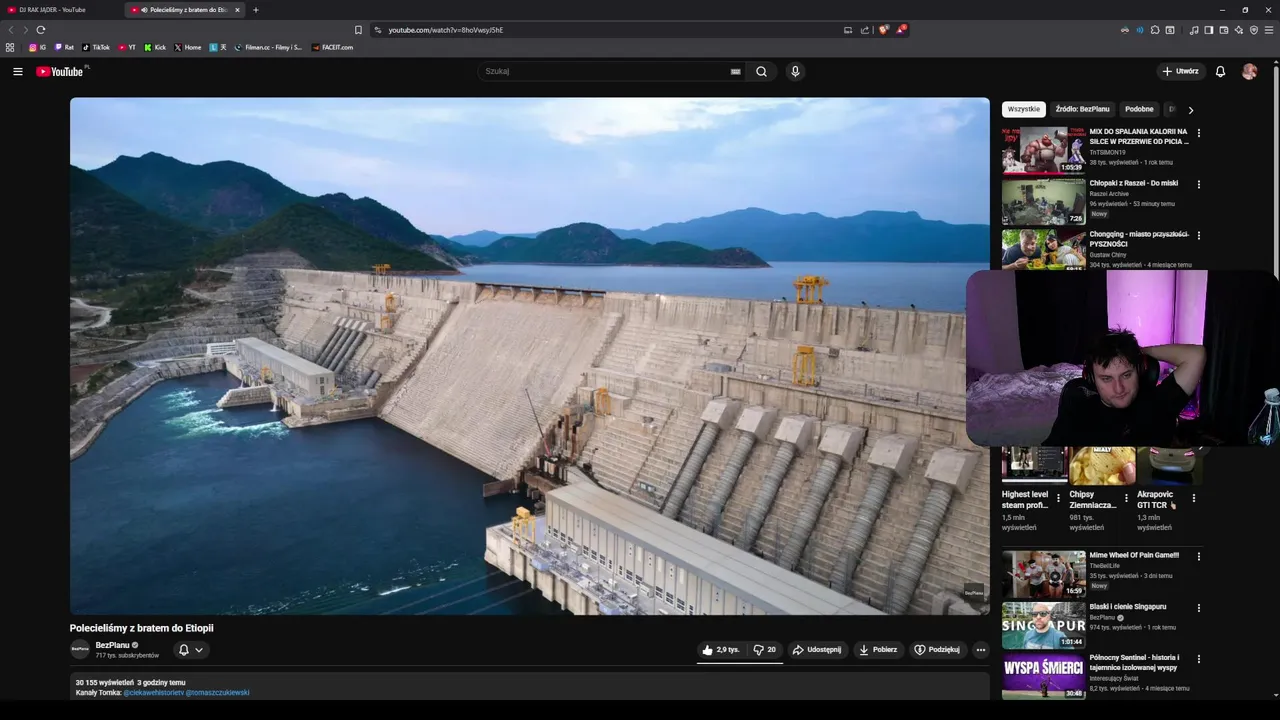
Task: Open Home X bookmark
Action: pos(188,47)
